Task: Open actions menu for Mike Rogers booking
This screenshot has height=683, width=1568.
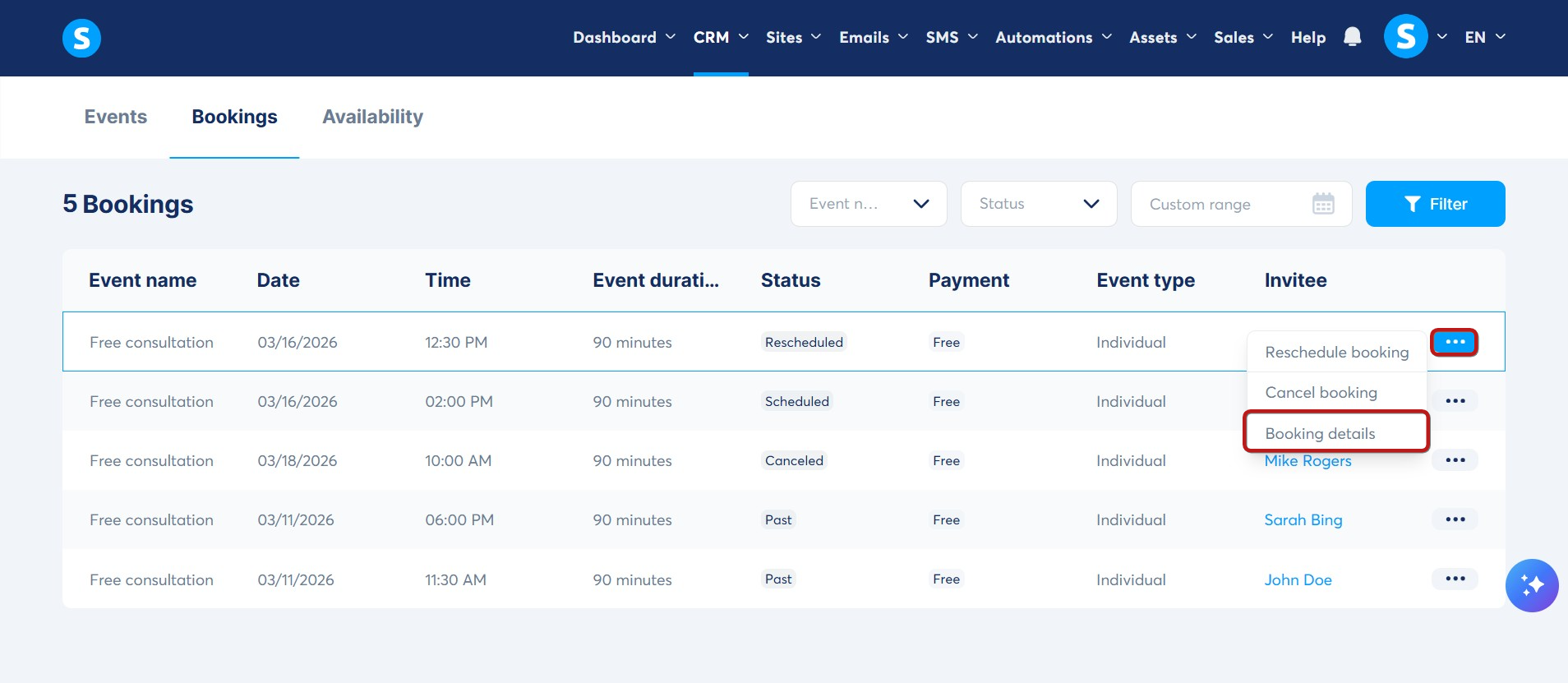Action: (x=1455, y=460)
